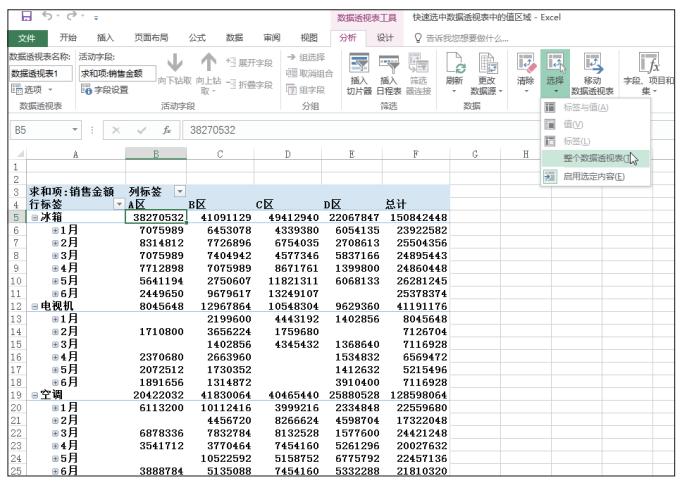The width and height of the screenshot is (683, 483).
Task: Click the fx insert function icon
Action: click(167, 130)
